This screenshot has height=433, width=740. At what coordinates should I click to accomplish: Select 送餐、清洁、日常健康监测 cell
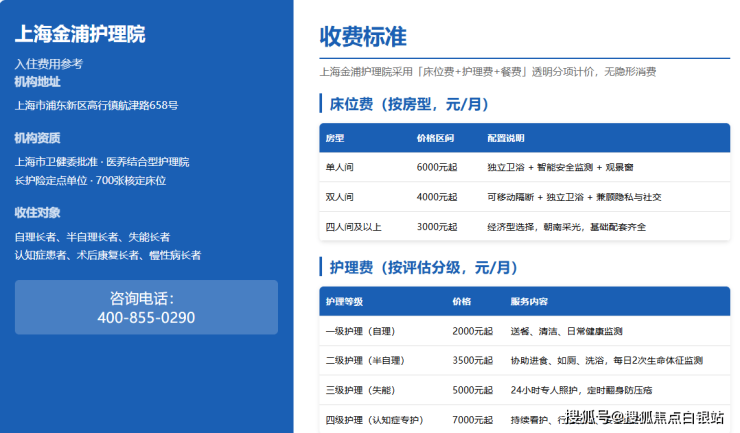(566, 331)
